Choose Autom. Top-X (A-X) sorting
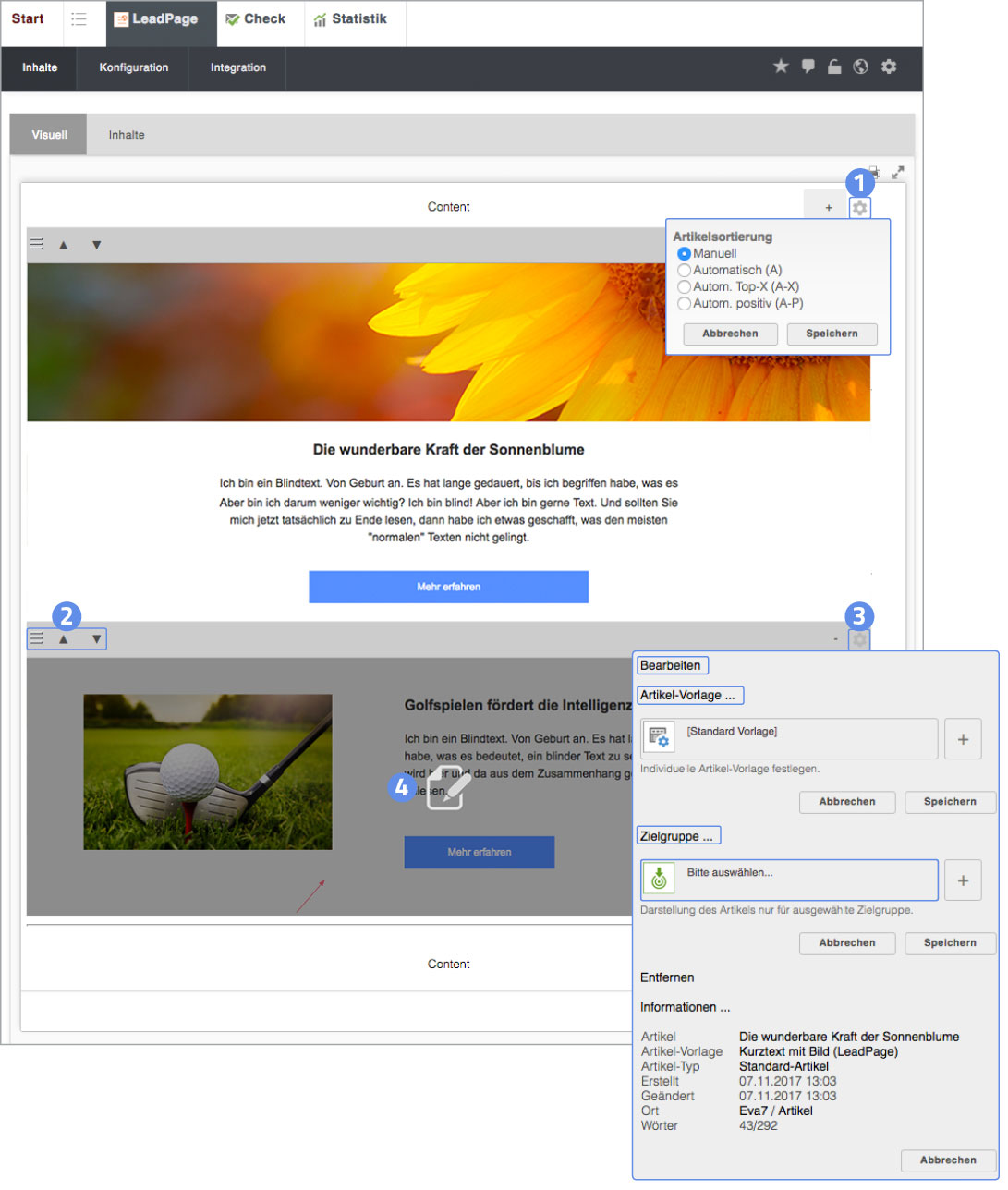 point(685,286)
